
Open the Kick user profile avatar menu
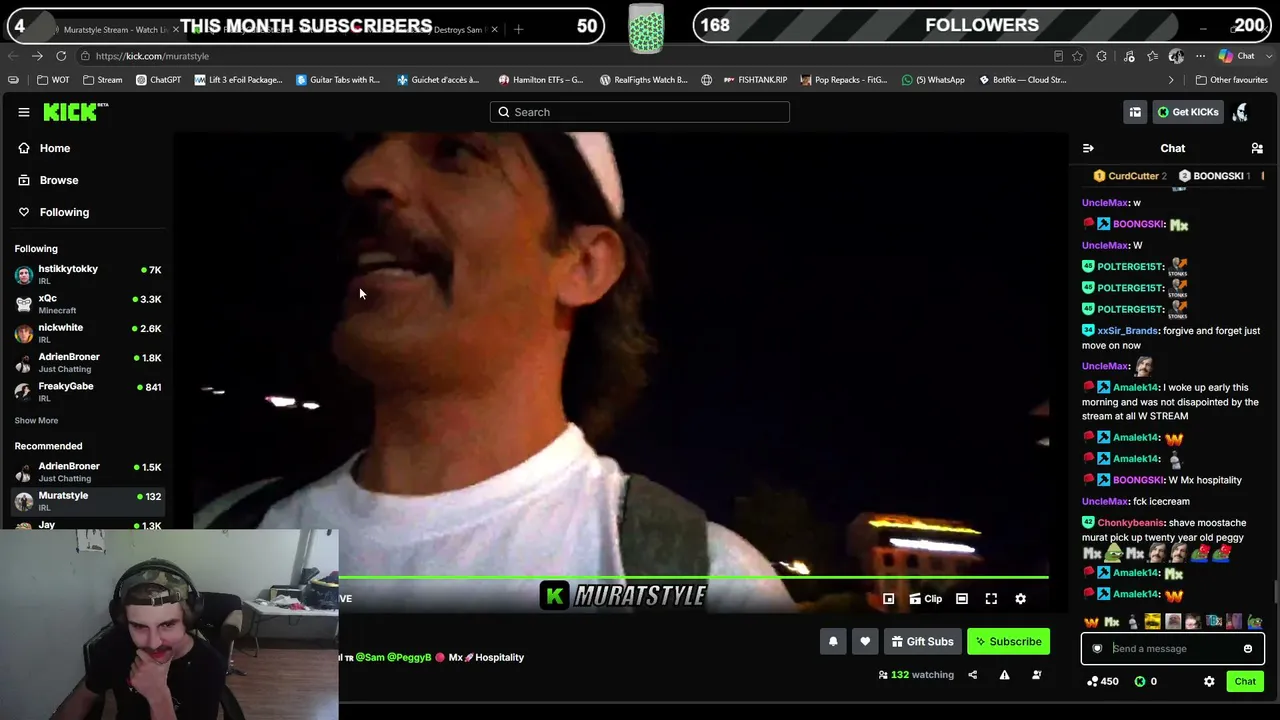(x=1240, y=112)
